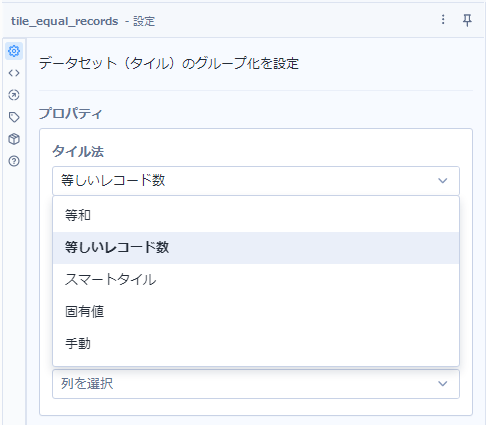Open the three-dot options menu
486x425 pixels.
tap(443, 20)
